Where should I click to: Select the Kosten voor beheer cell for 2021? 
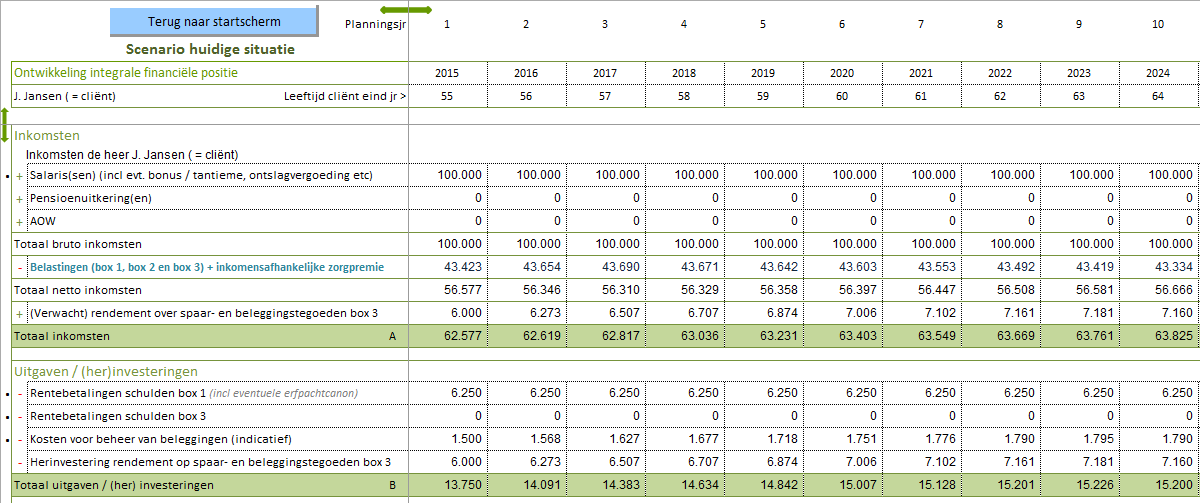tap(921, 439)
